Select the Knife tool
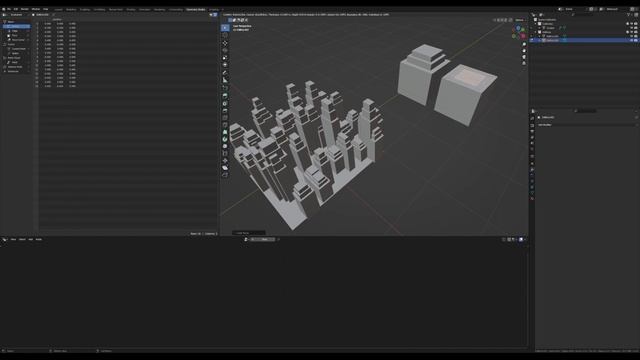Viewport: 640px width, 360px height. tap(225, 125)
